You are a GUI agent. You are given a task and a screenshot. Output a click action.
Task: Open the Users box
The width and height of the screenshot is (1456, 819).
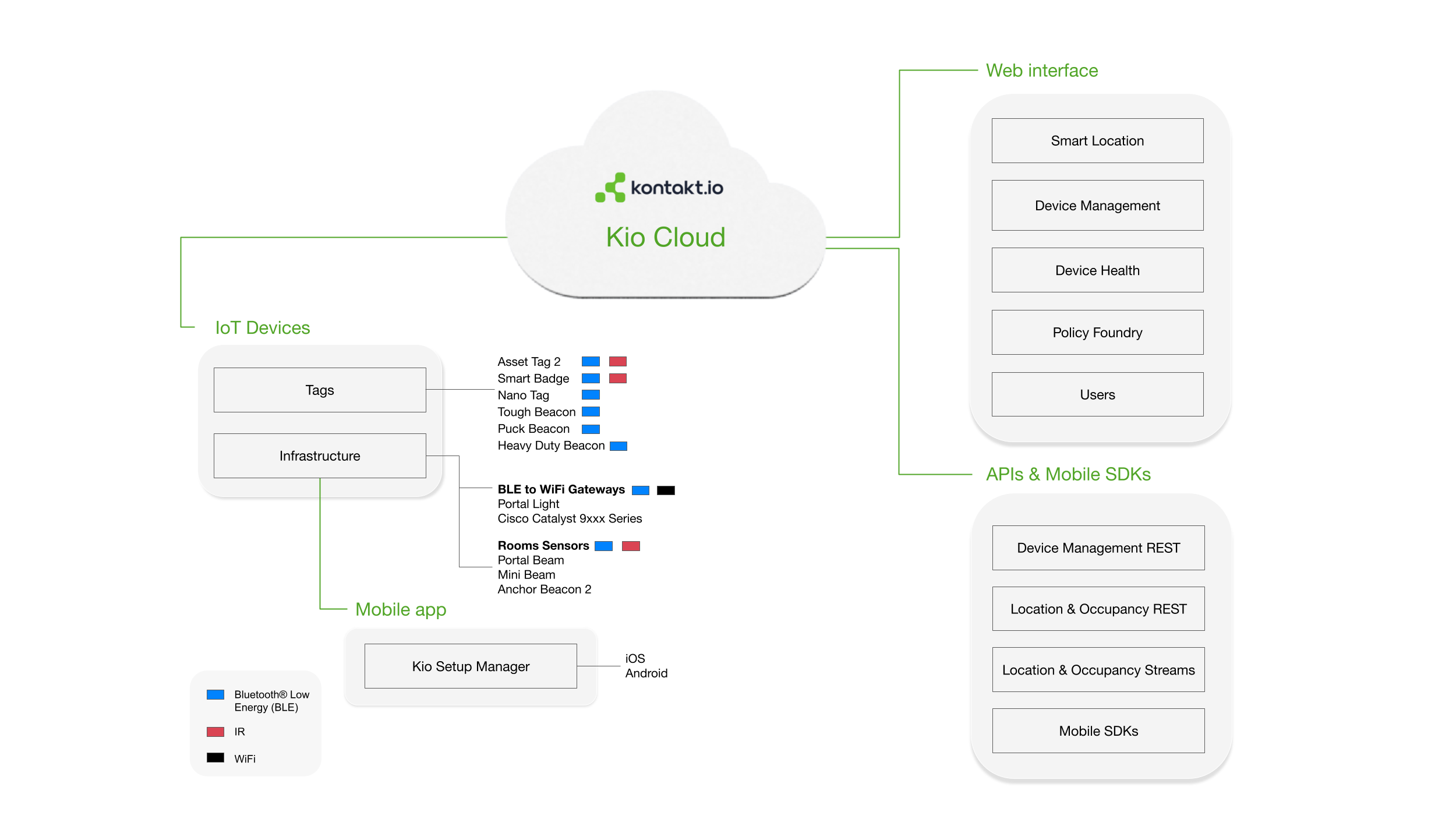coord(1097,395)
